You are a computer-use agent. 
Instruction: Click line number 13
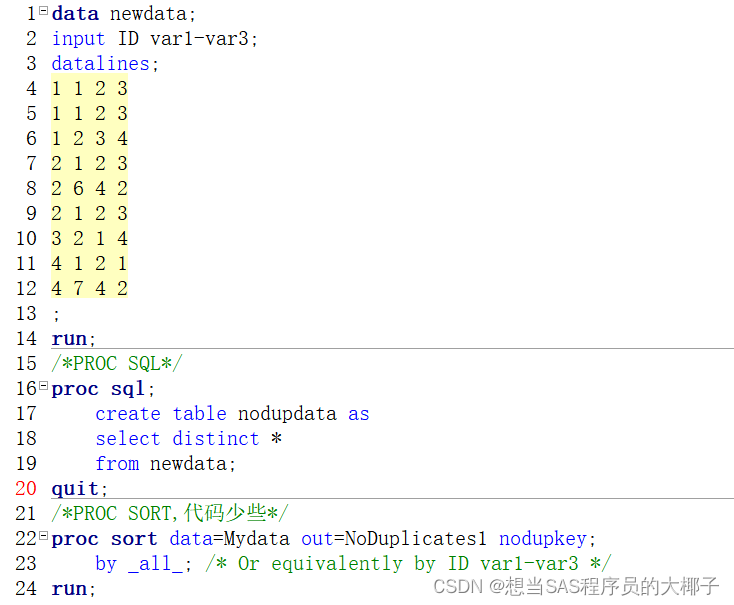coord(26,313)
